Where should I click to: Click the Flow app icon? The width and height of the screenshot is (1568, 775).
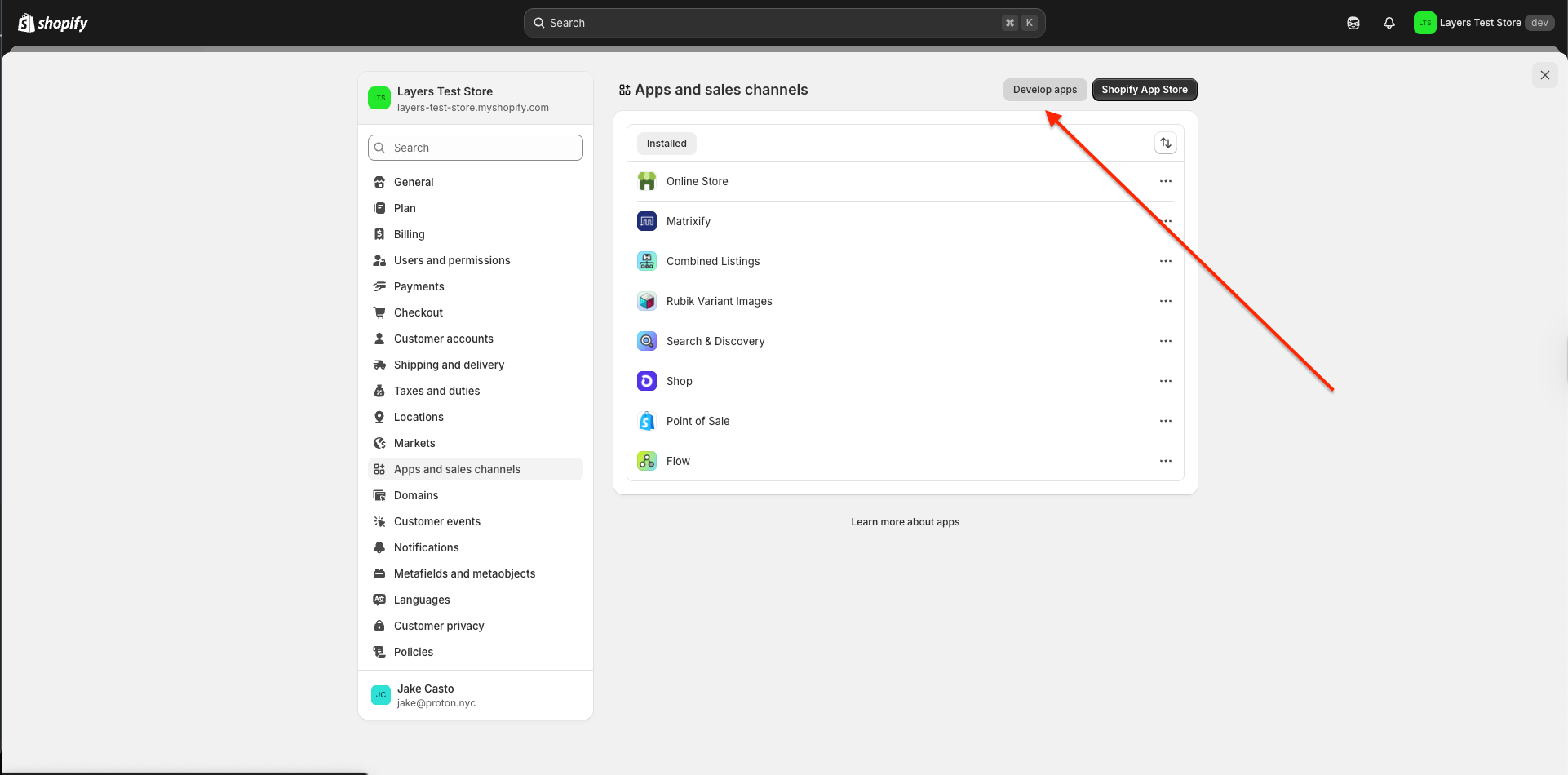pyautogui.click(x=647, y=461)
